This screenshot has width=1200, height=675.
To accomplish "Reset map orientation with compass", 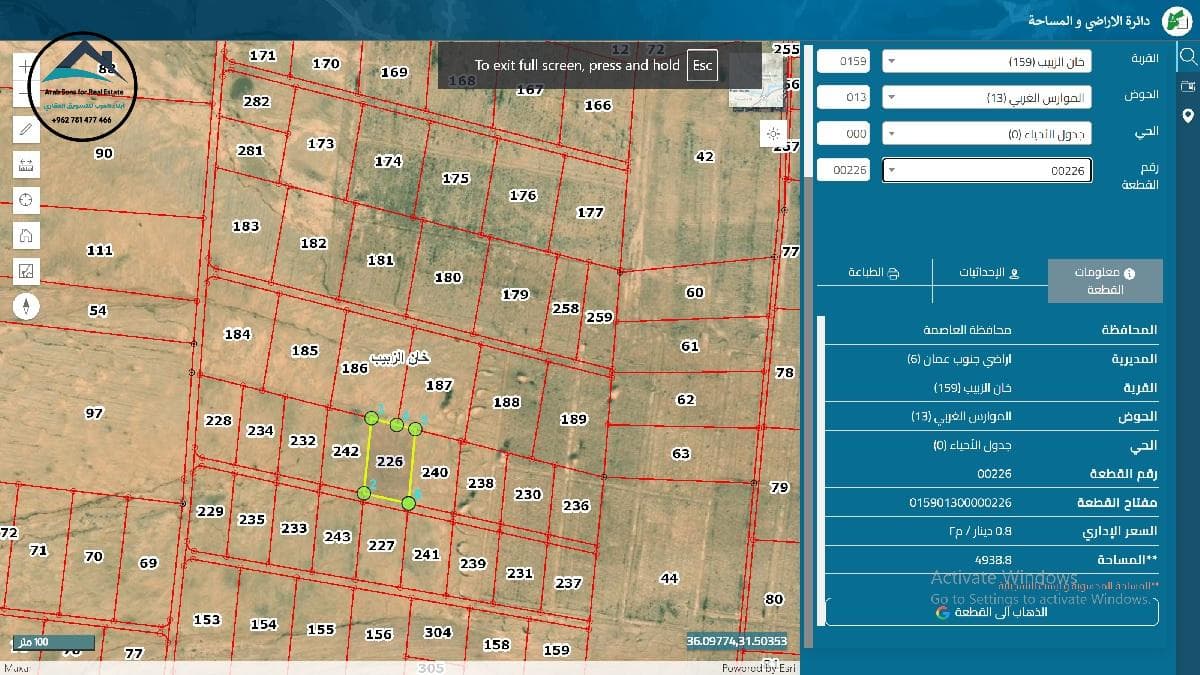I will pos(26,306).
